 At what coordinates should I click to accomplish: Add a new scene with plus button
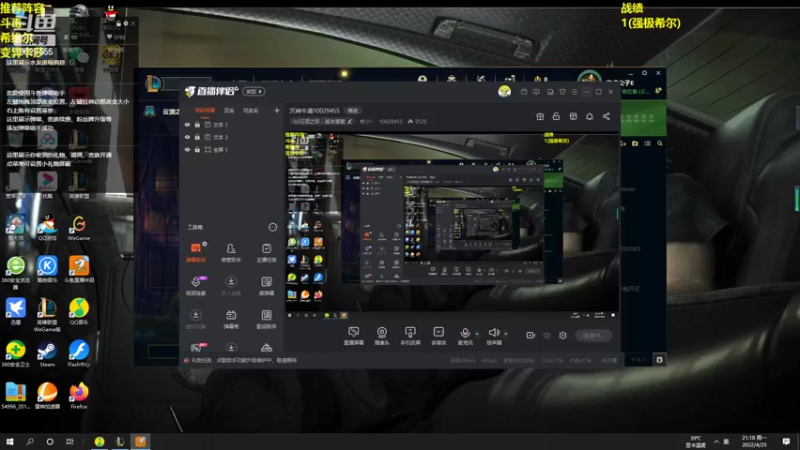point(277,110)
